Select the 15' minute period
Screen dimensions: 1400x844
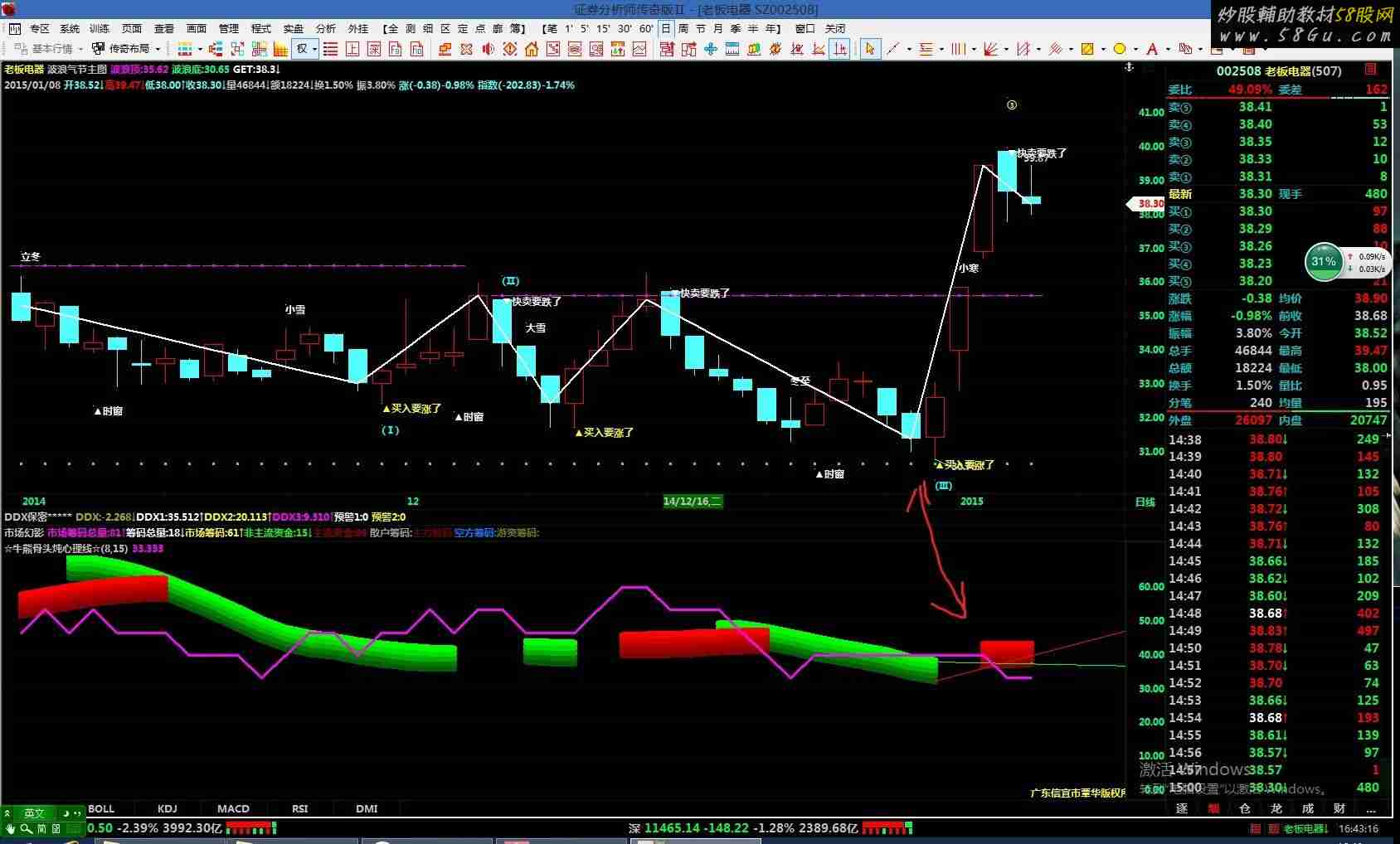[x=603, y=28]
